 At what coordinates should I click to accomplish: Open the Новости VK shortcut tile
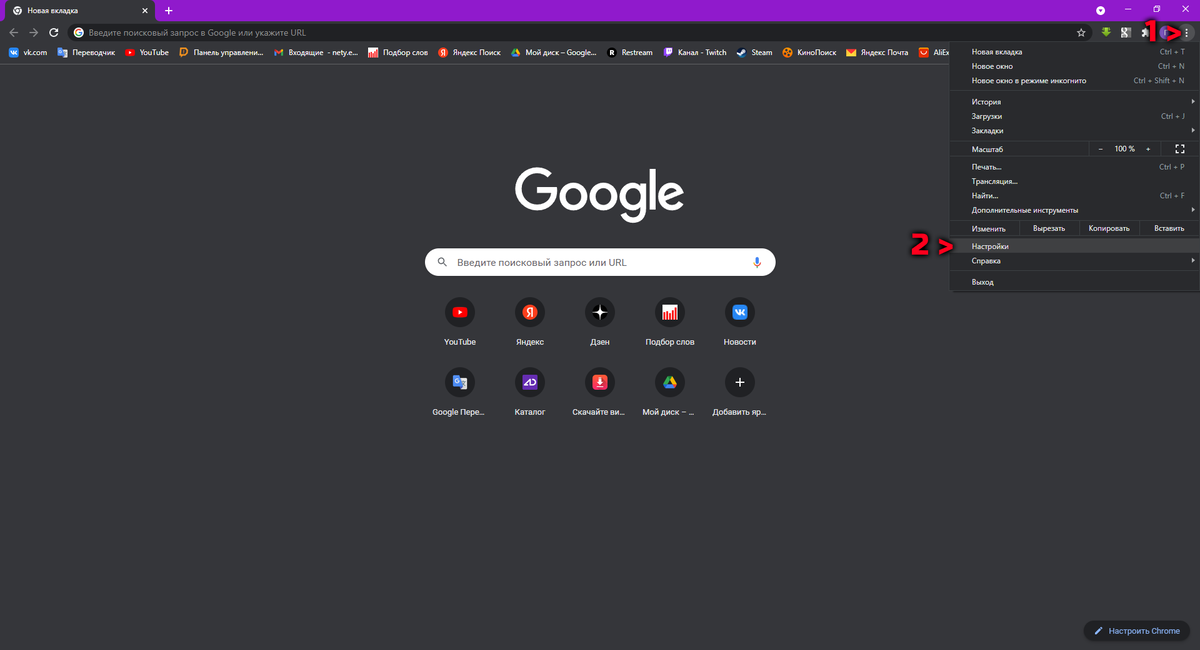click(x=740, y=322)
